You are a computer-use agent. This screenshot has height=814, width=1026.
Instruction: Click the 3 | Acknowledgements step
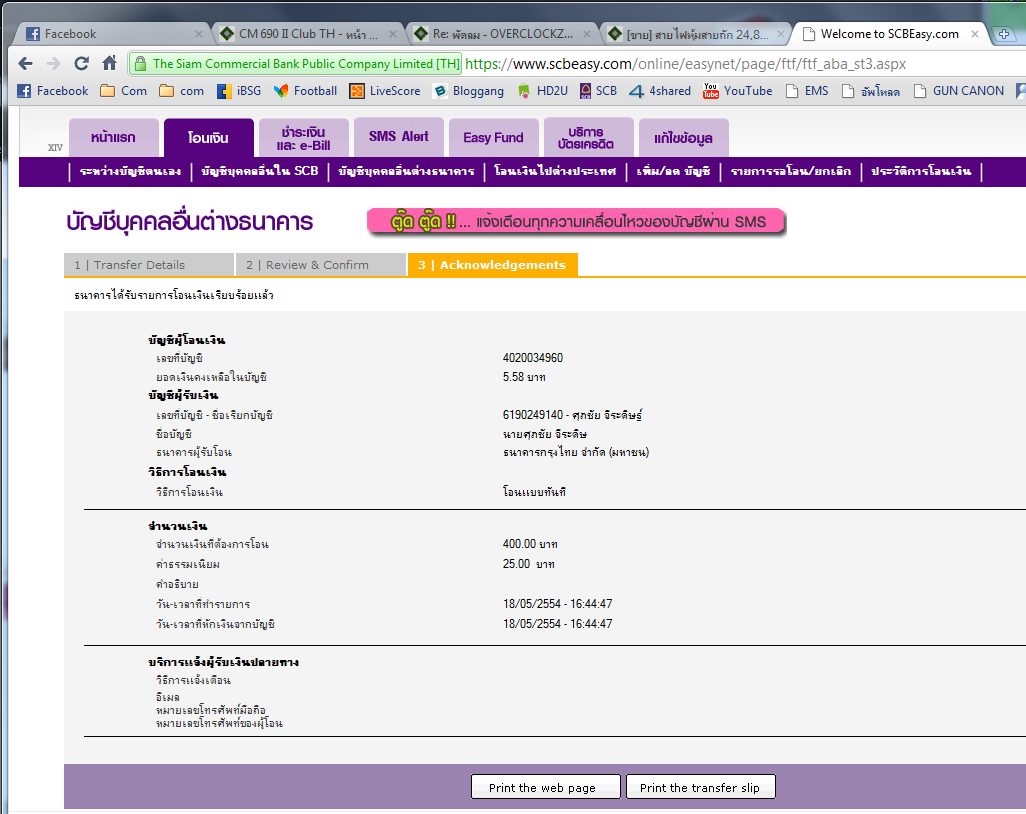coord(492,265)
